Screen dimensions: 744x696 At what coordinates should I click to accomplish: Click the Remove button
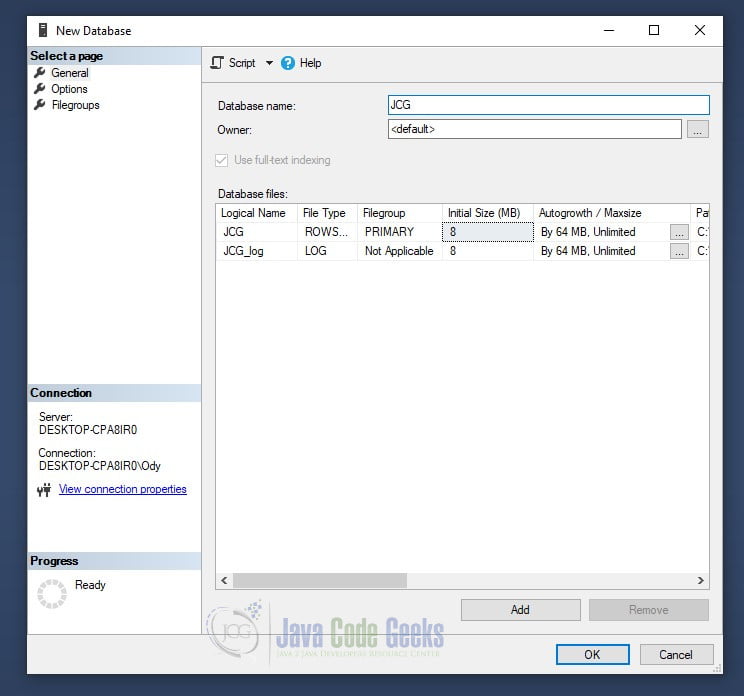(x=649, y=610)
